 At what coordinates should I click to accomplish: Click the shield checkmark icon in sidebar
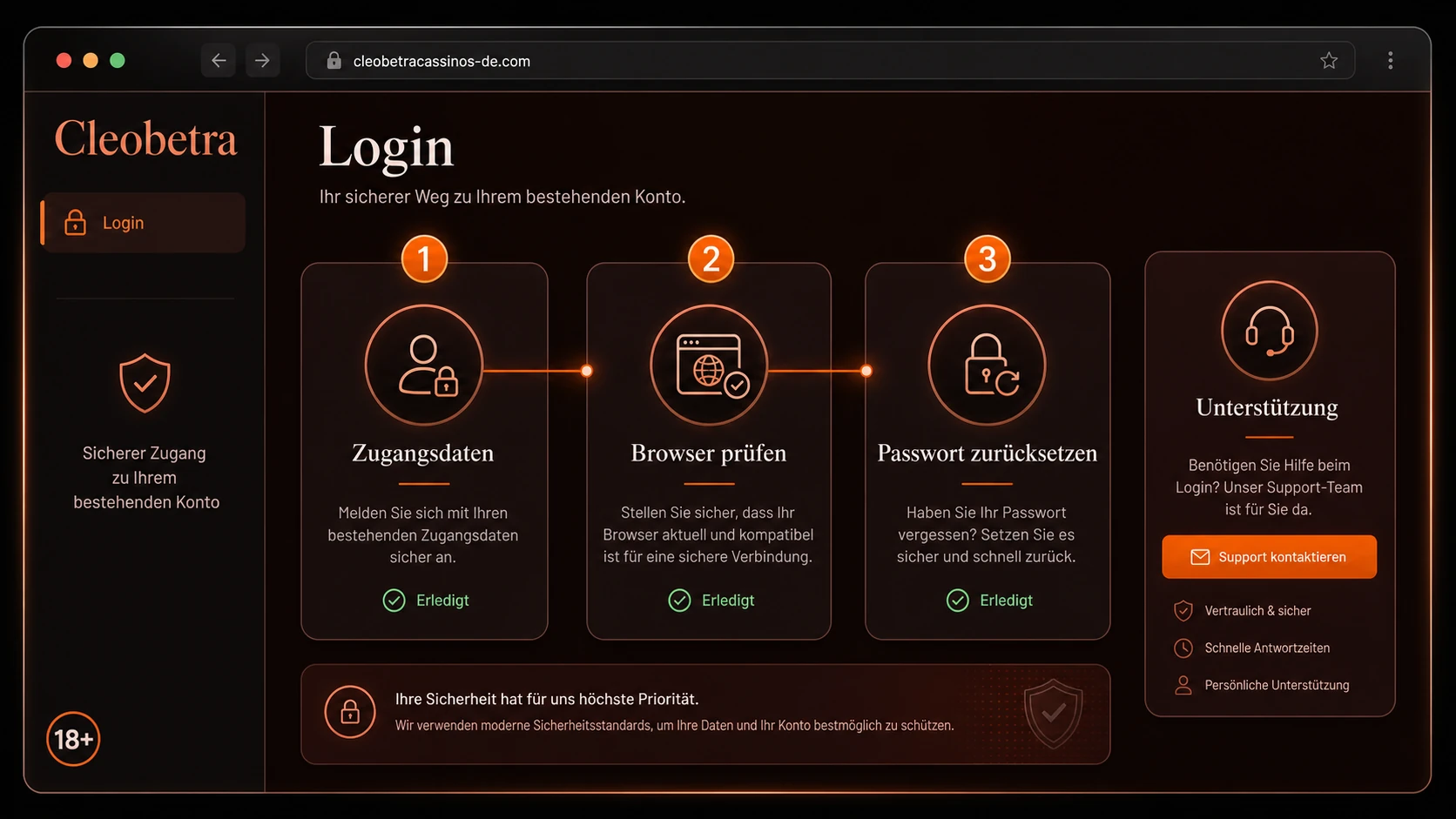click(x=145, y=383)
